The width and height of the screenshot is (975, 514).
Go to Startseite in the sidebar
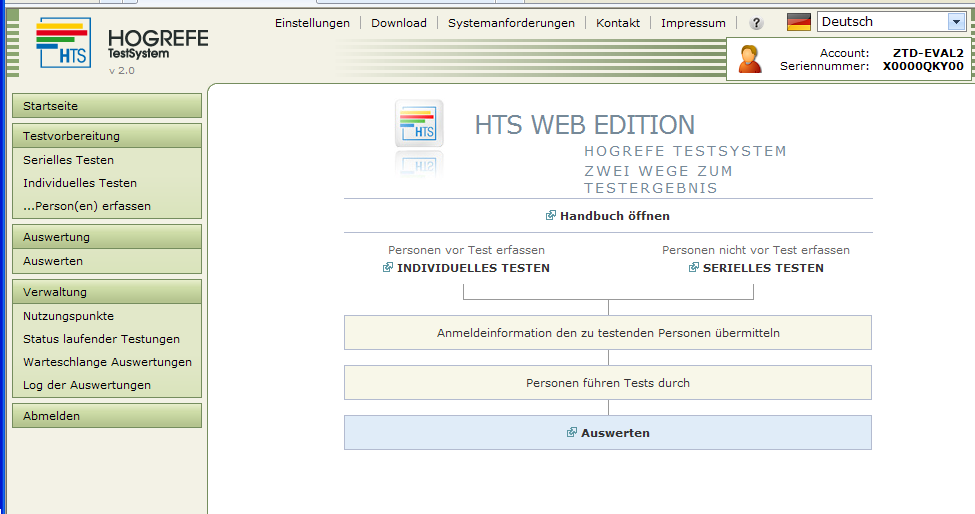(106, 106)
